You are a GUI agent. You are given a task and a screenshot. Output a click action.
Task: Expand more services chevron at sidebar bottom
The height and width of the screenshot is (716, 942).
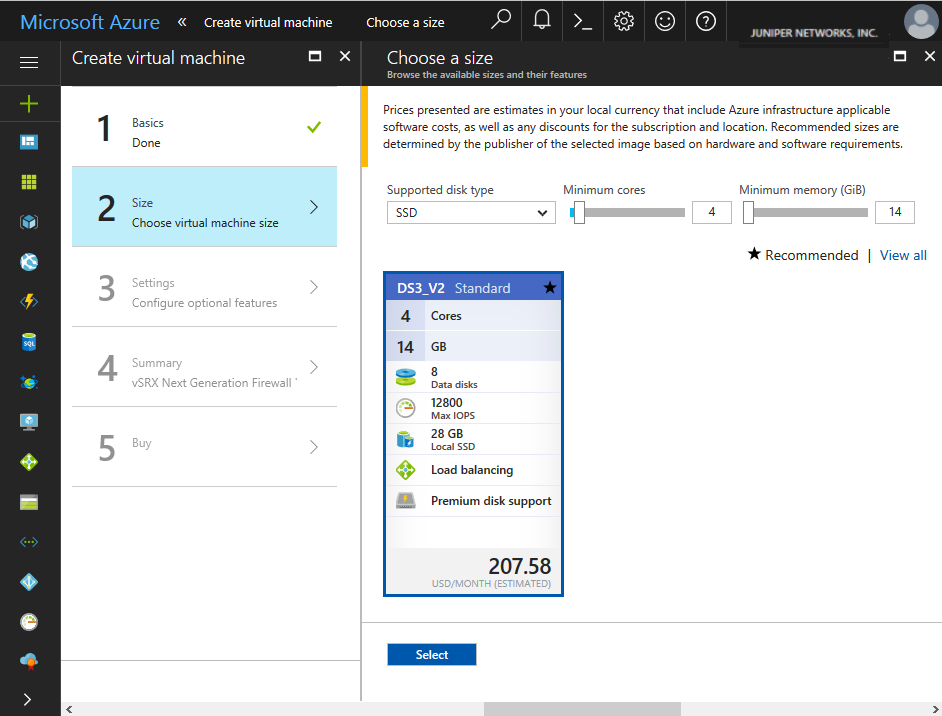point(28,698)
